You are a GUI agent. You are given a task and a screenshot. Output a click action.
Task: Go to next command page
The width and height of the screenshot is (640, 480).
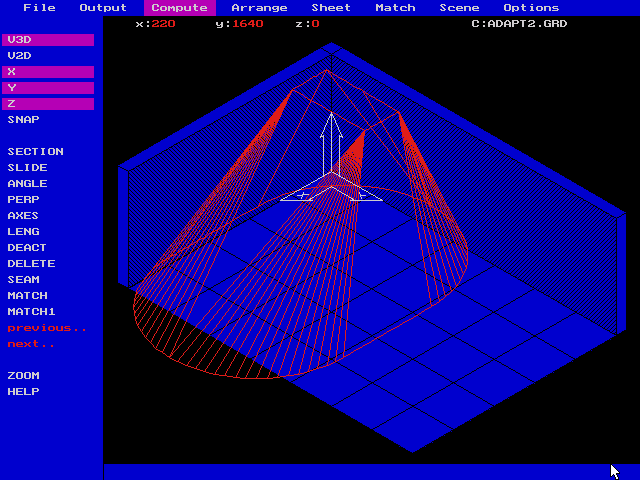(31, 344)
